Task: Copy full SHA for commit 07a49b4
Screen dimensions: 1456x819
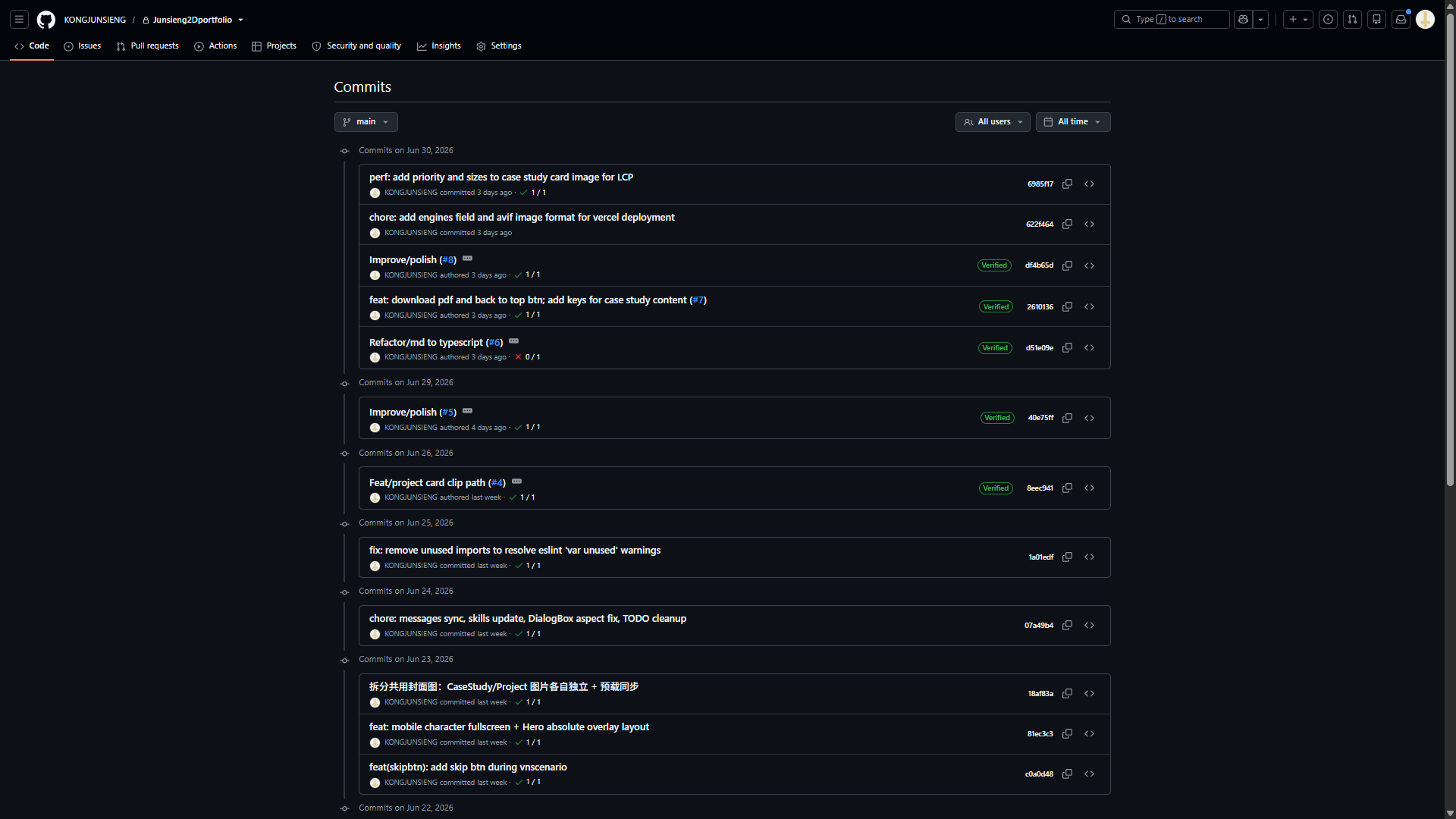Action: 1067,626
